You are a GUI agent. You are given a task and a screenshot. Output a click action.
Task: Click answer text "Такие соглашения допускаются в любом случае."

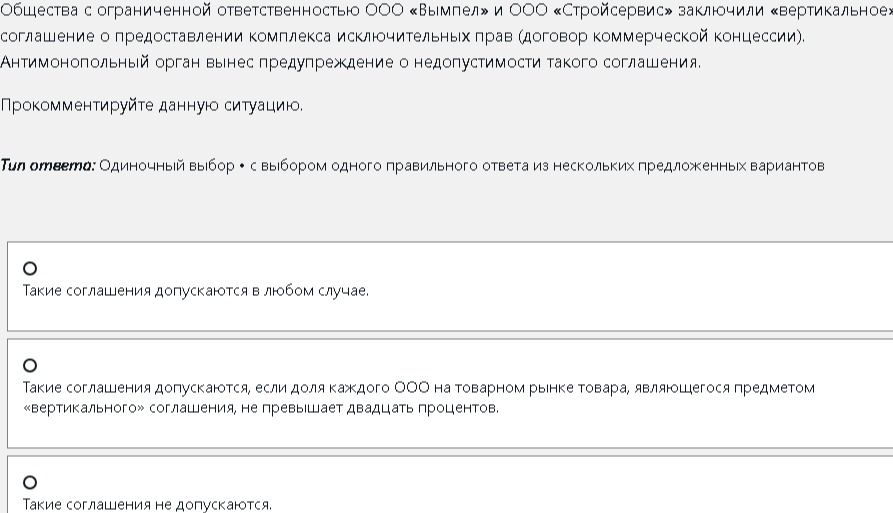click(x=196, y=291)
